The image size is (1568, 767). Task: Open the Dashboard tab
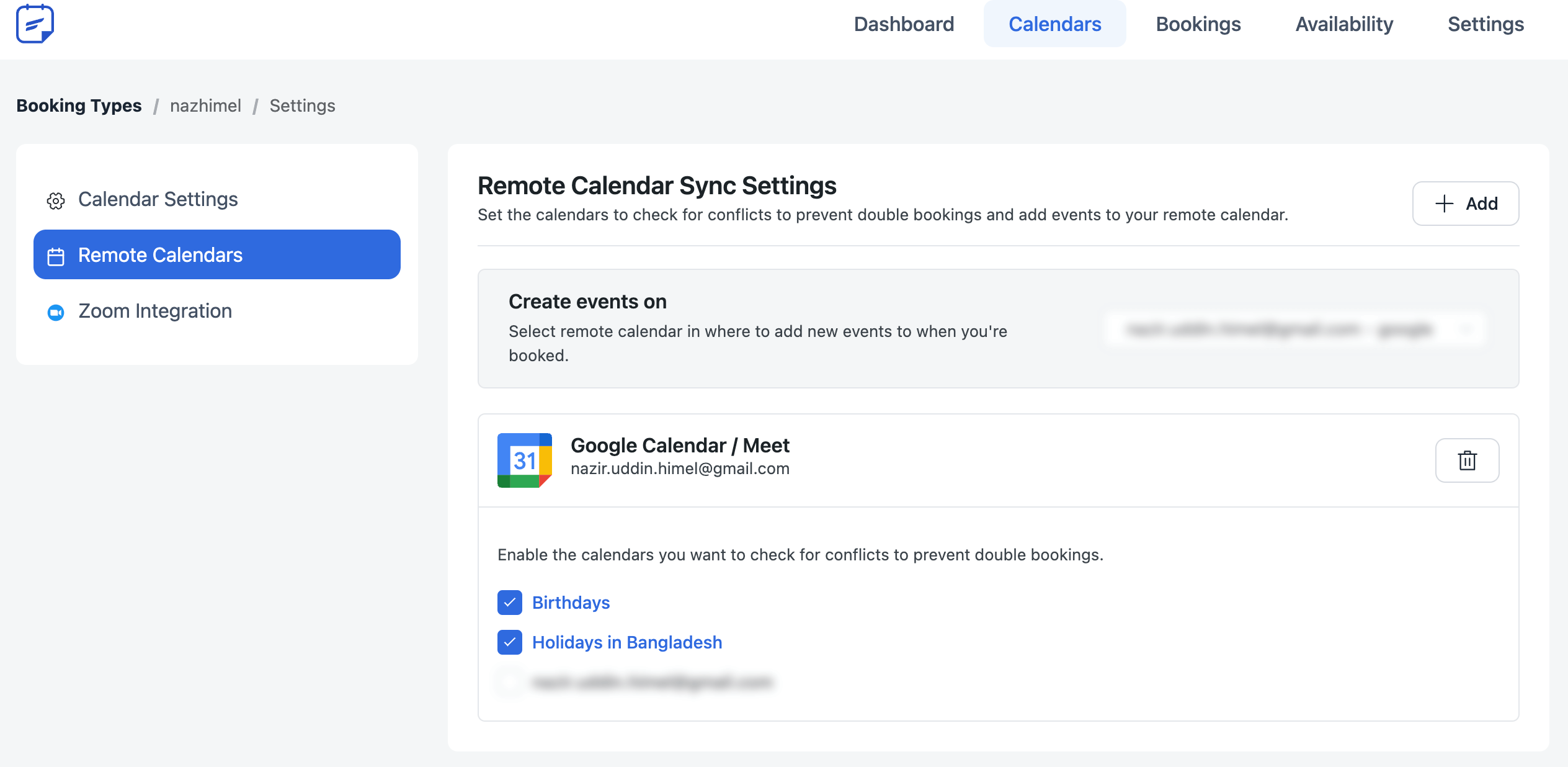coord(904,24)
